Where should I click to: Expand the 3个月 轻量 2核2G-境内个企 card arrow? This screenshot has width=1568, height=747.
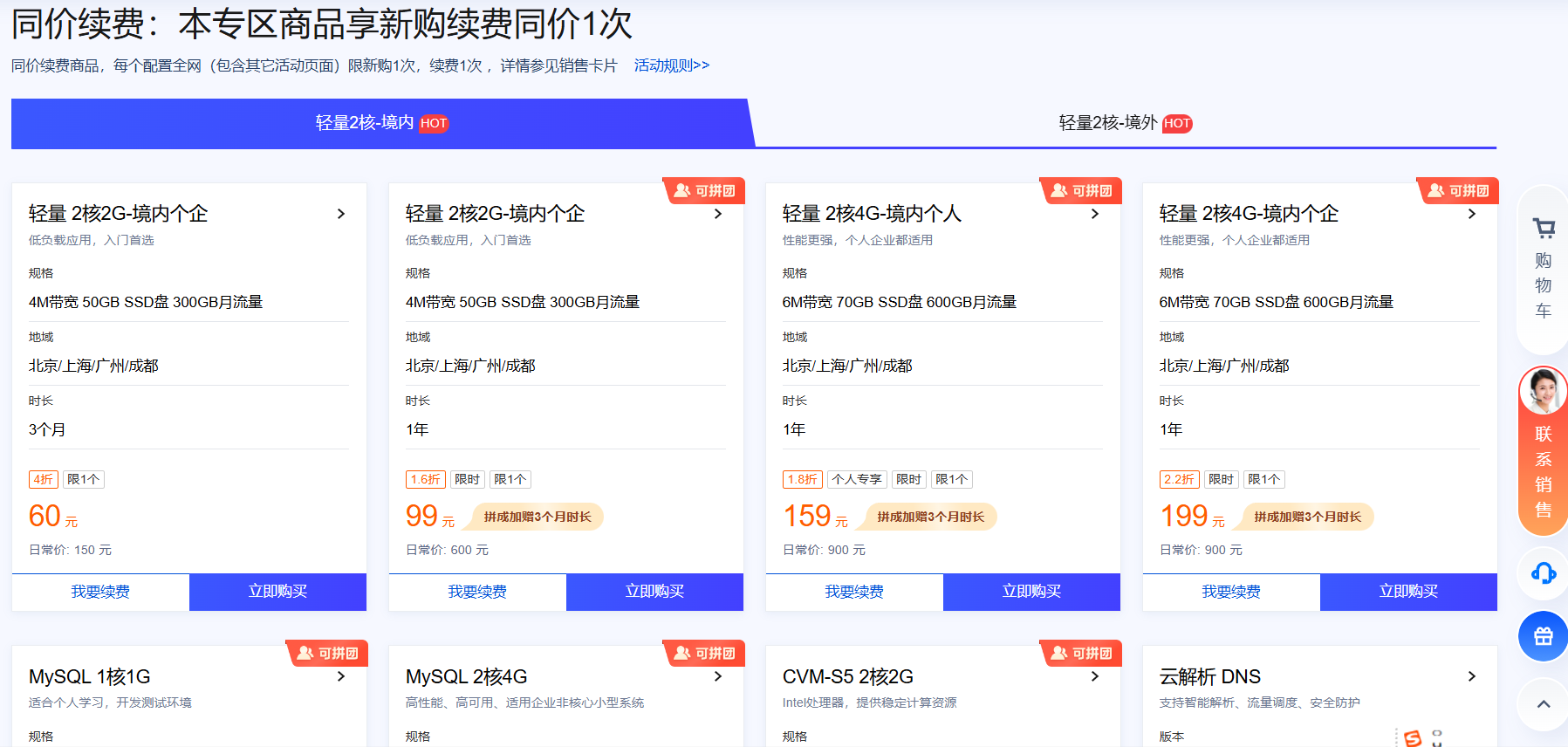point(341,214)
